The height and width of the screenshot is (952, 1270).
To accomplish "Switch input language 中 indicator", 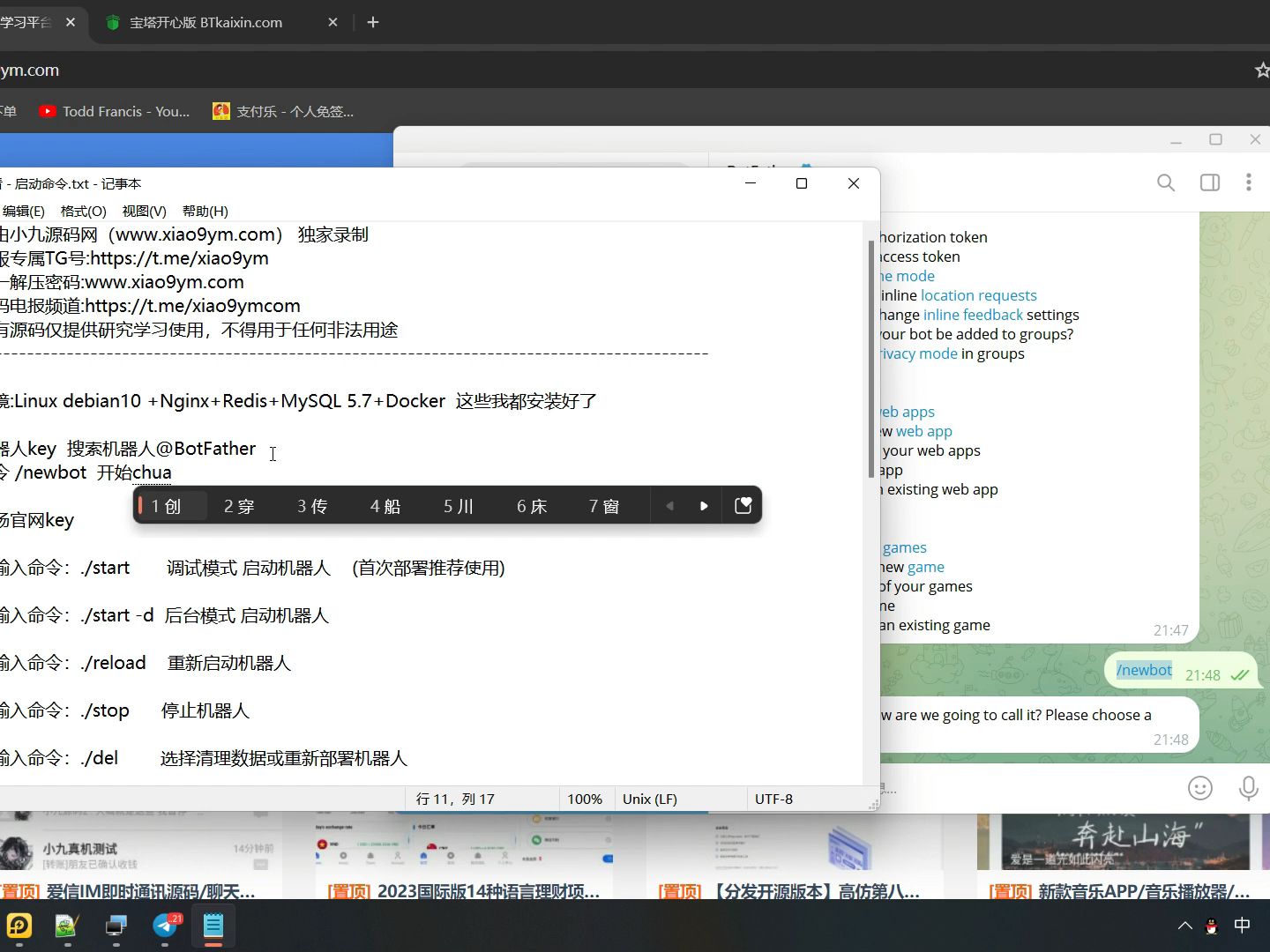I will point(1242,925).
